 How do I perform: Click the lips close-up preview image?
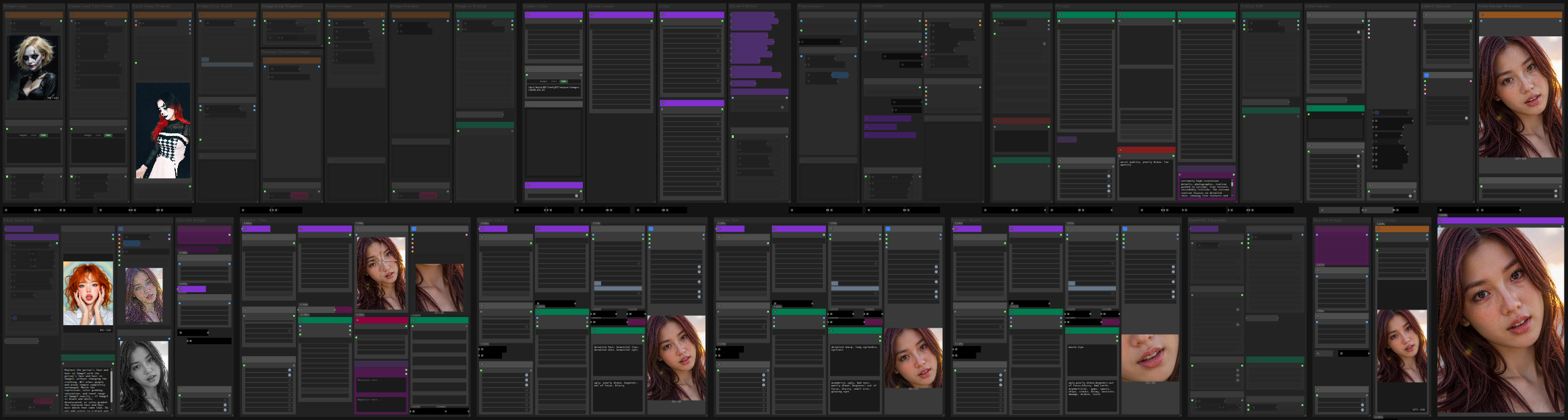pyautogui.click(x=1150, y=357)
